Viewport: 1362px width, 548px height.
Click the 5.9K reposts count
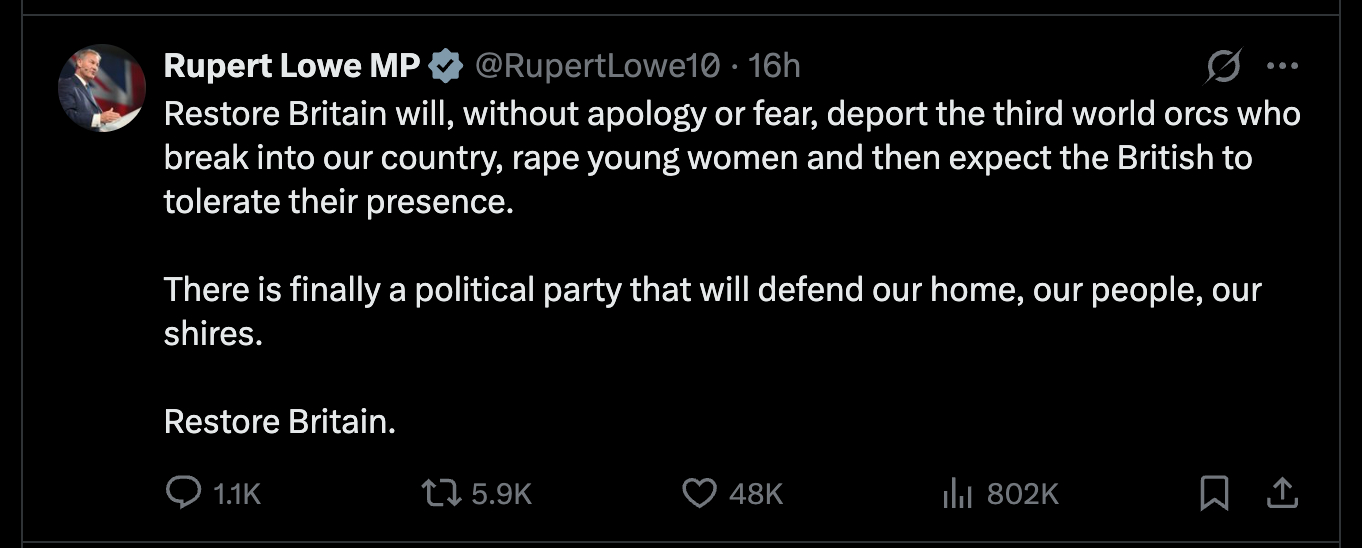pos(501,493)
